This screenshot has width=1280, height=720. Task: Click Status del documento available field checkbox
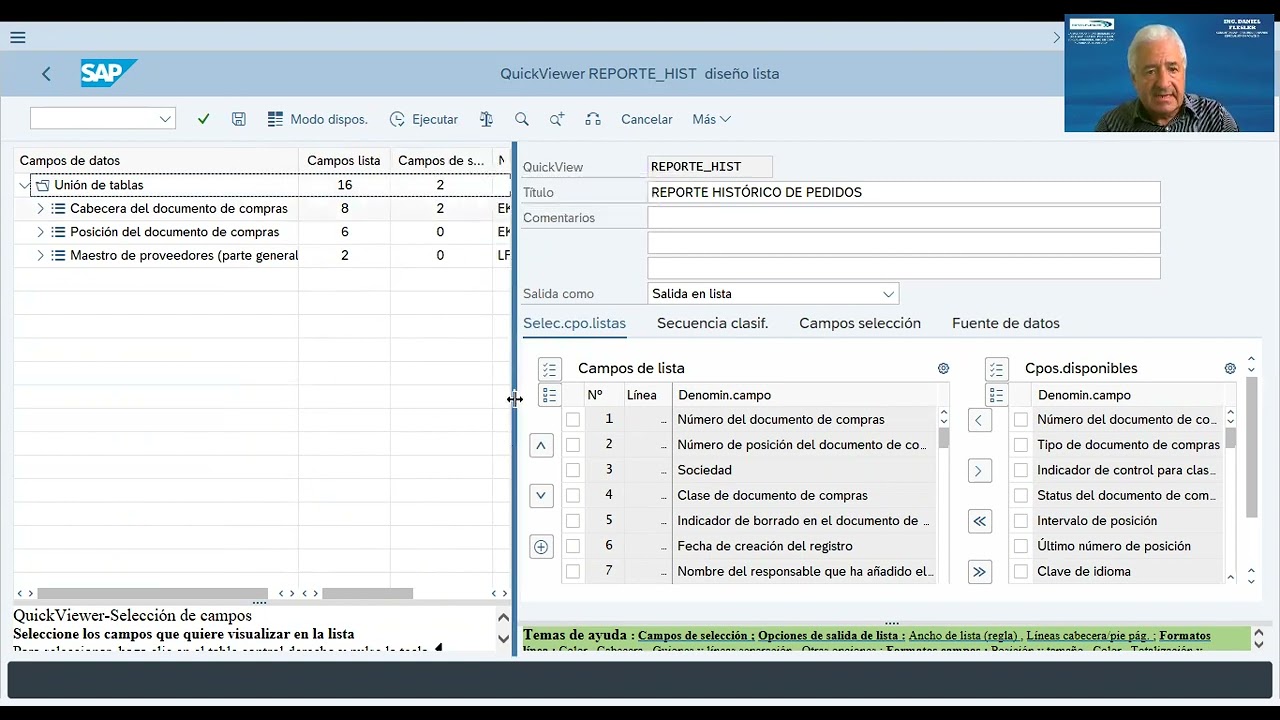(1021, 496)
